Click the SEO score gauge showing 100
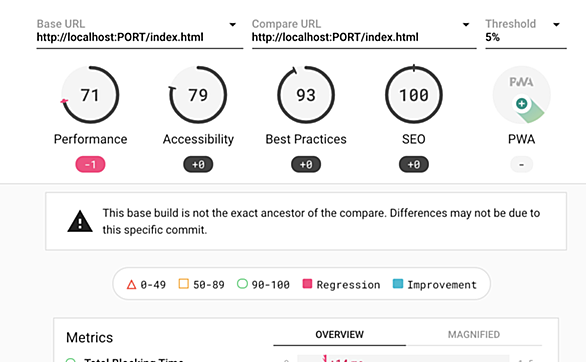Image resolution: width=586 pixels, height=362 pixels. 414,95
